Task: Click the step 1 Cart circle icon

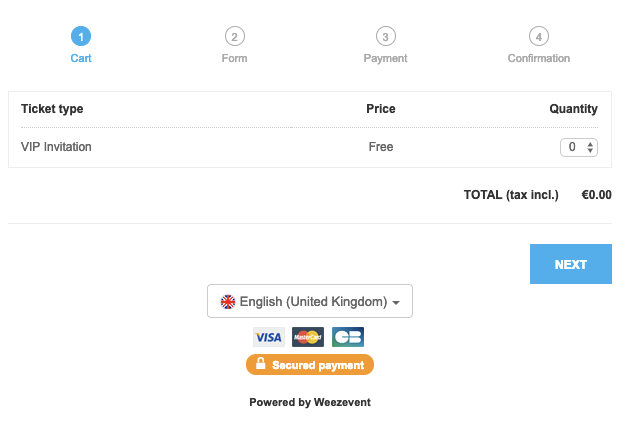Action: click(81, 36)
